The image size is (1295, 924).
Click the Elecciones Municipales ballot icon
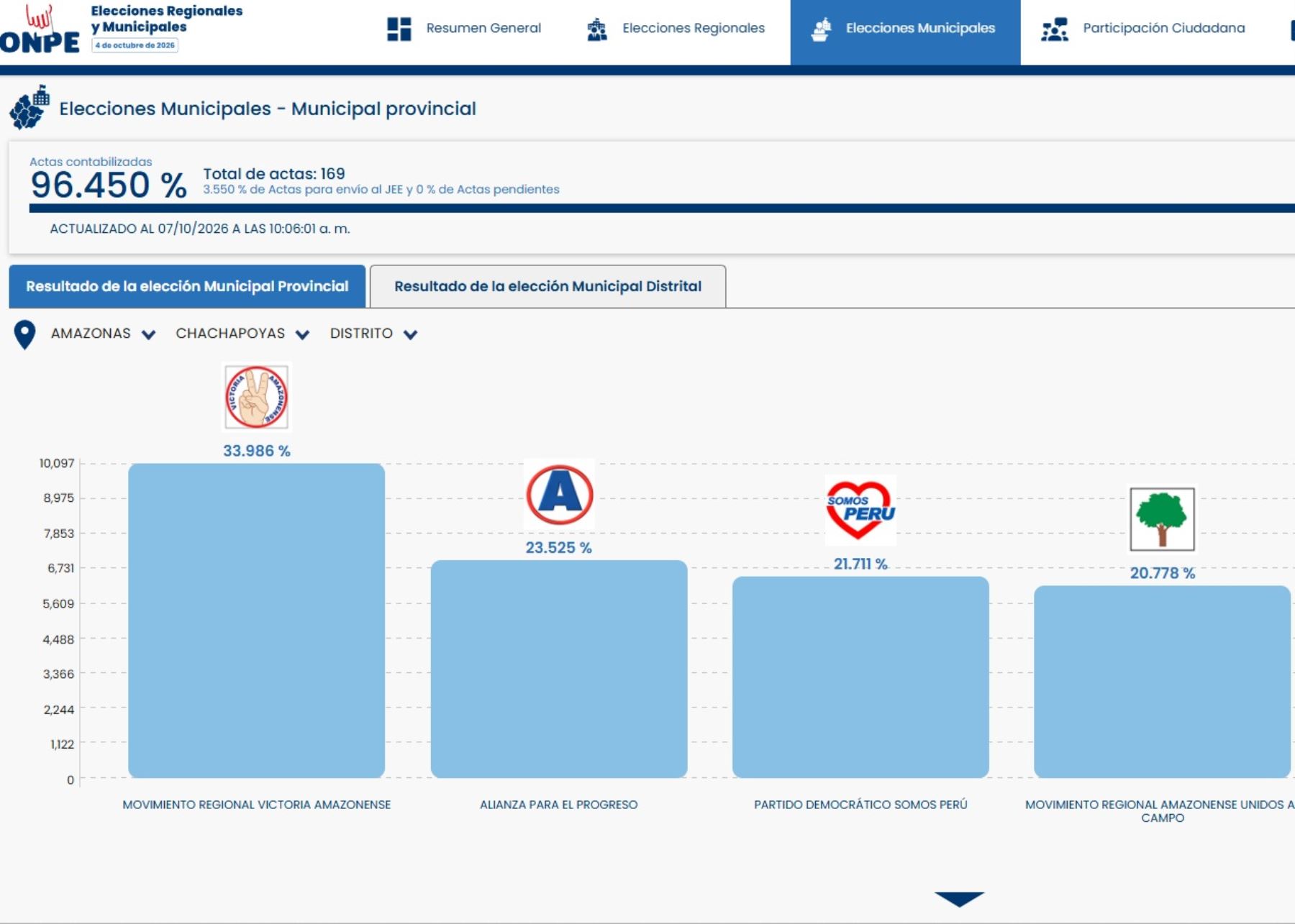coord(821,29)
